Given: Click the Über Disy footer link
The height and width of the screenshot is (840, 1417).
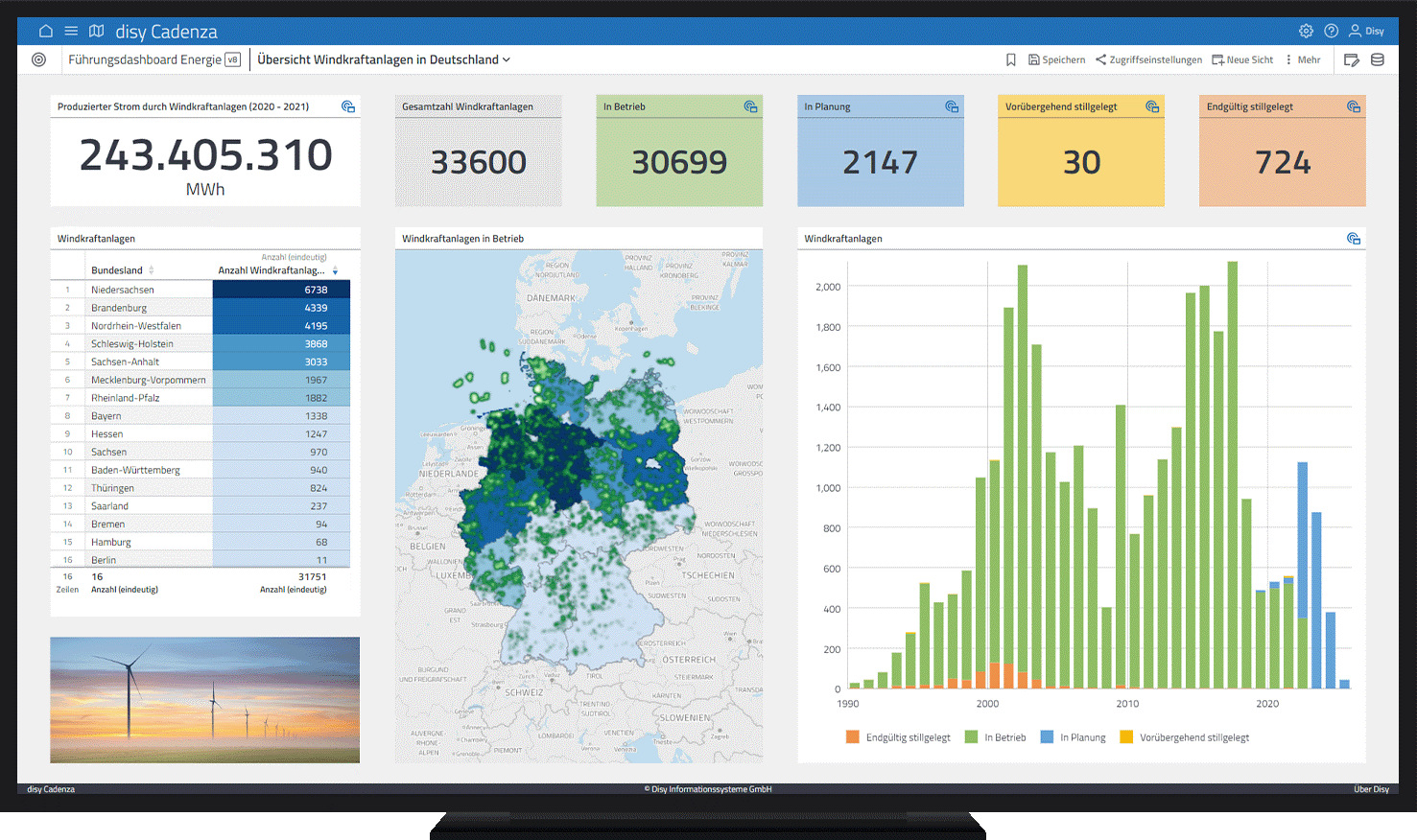Looking at the screenshot, I should [1371, 789].
